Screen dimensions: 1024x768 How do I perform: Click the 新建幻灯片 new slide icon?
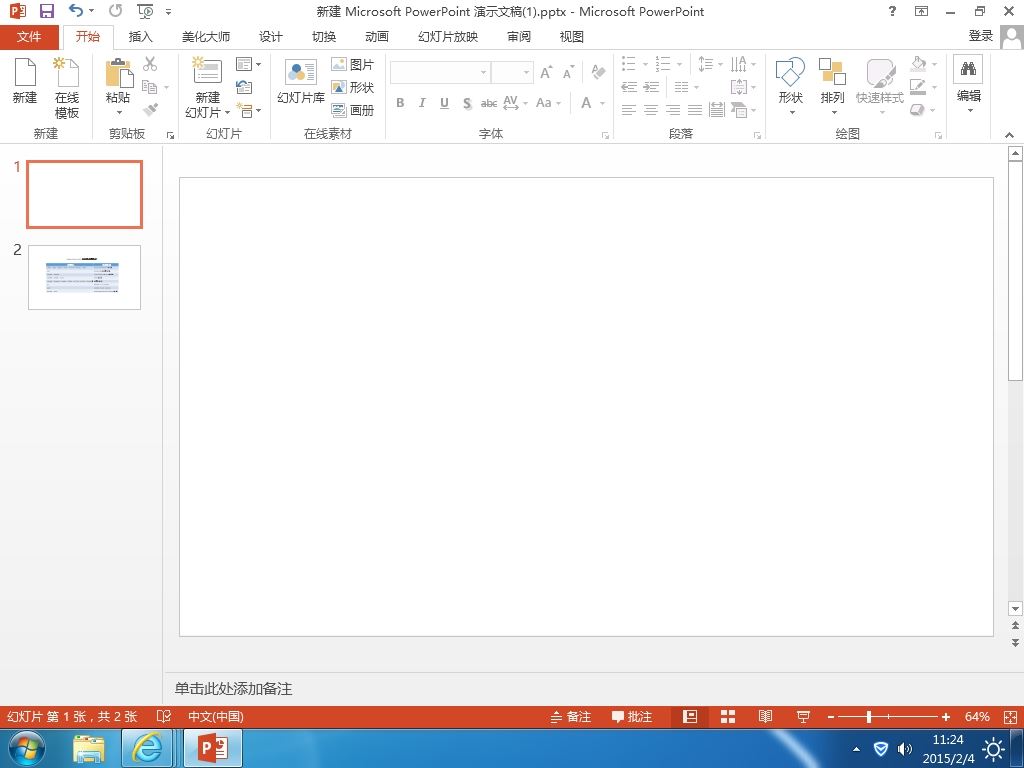pyautogui.click(x=207, y=72)
